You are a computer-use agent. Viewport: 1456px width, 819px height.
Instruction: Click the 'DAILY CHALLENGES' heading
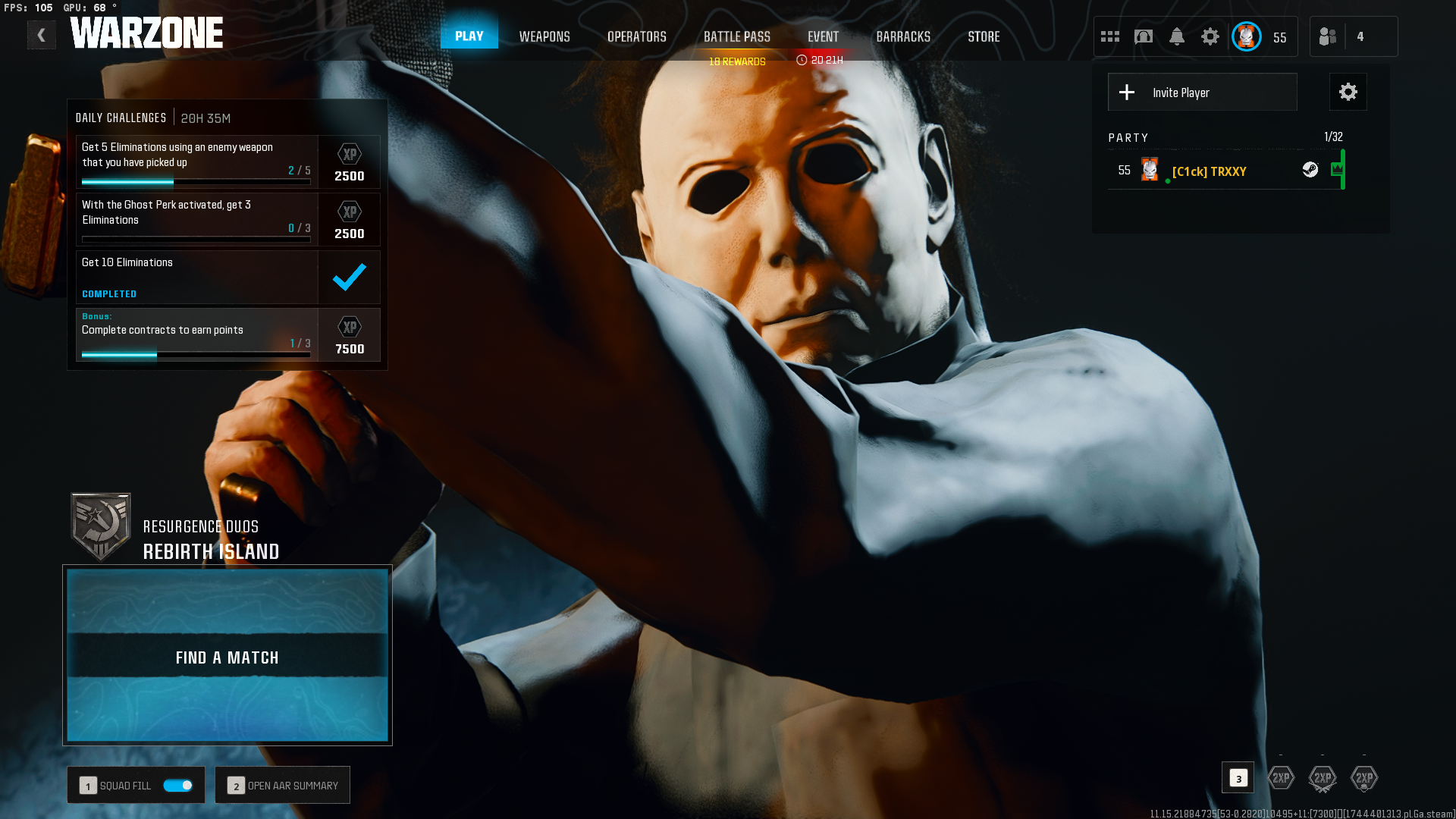pos(121,118)
